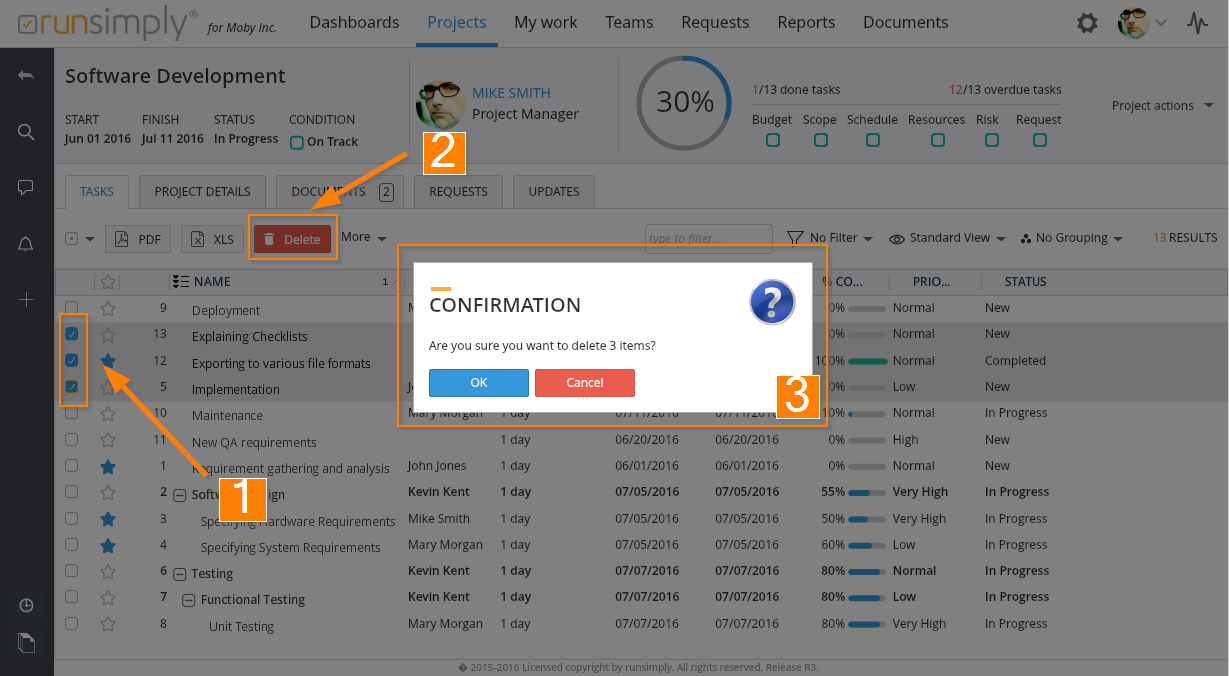Open the Project actions dropdown
The image size is (1229, 676).
click(1162, 106)
